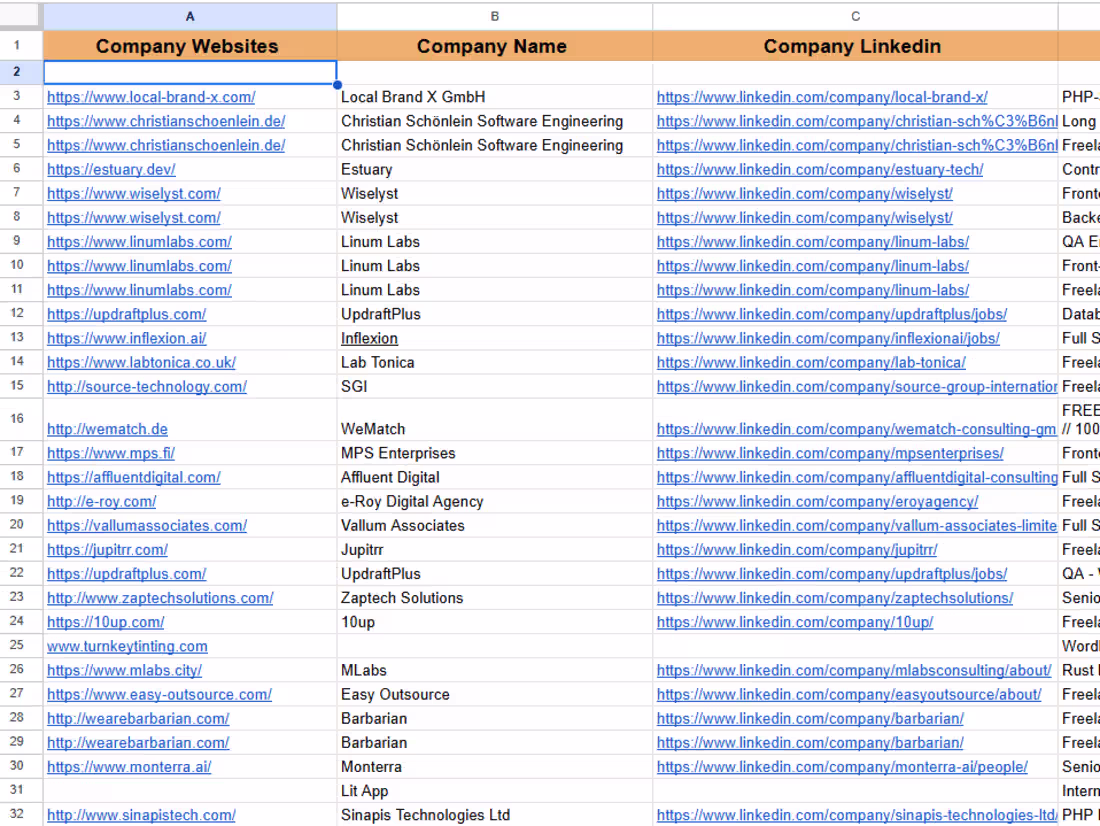The height and width of the screenshot is (826, 1100).
Task: Select column A header
Action: click(190, 16)
